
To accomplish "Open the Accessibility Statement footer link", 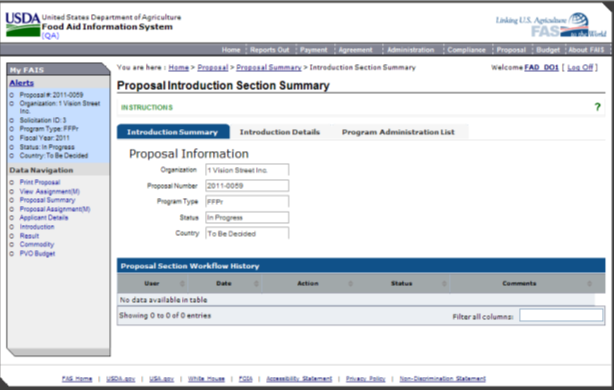I will [x=299, y=379].
